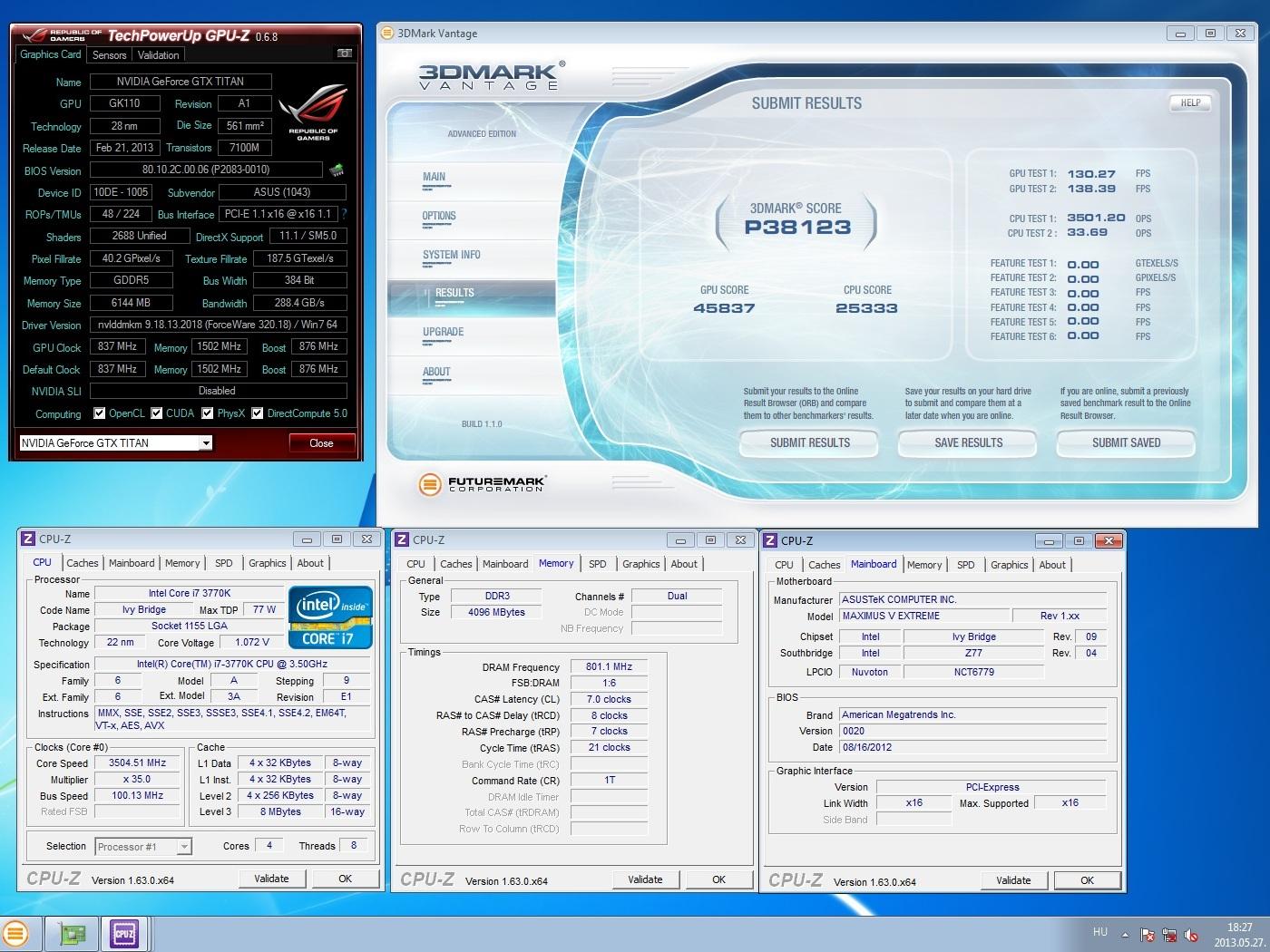This screenshot has width=1270, height=952.
Task: Click the SUBMIT RESULTS button
Action: 810,443
